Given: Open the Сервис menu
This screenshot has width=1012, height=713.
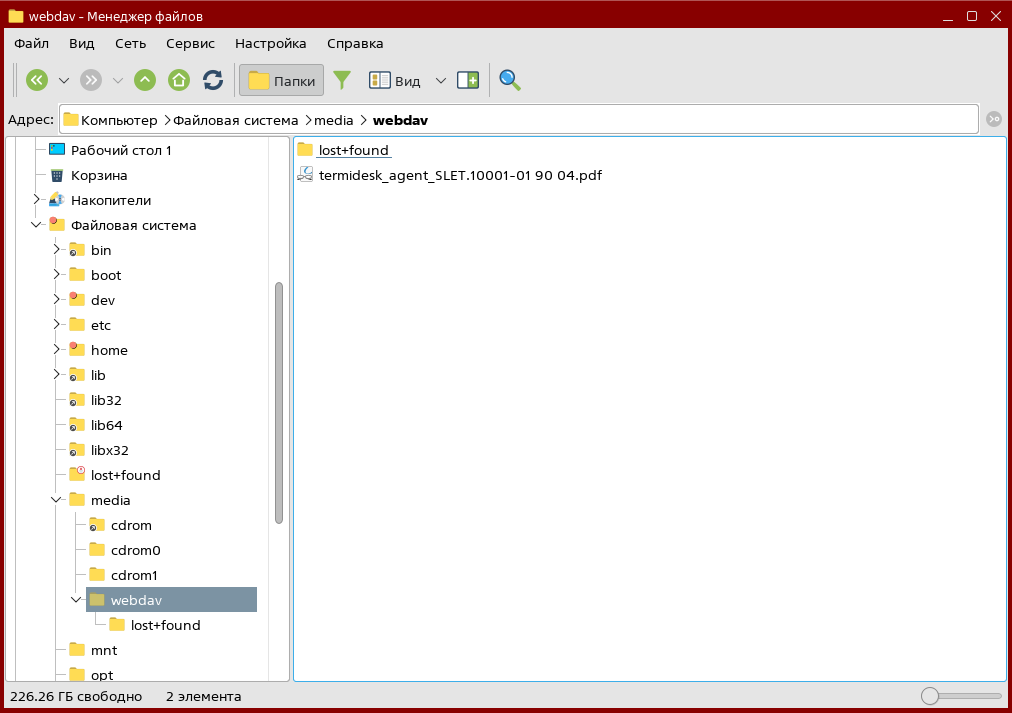Looking at the screenshot, I should pos(190,43).
